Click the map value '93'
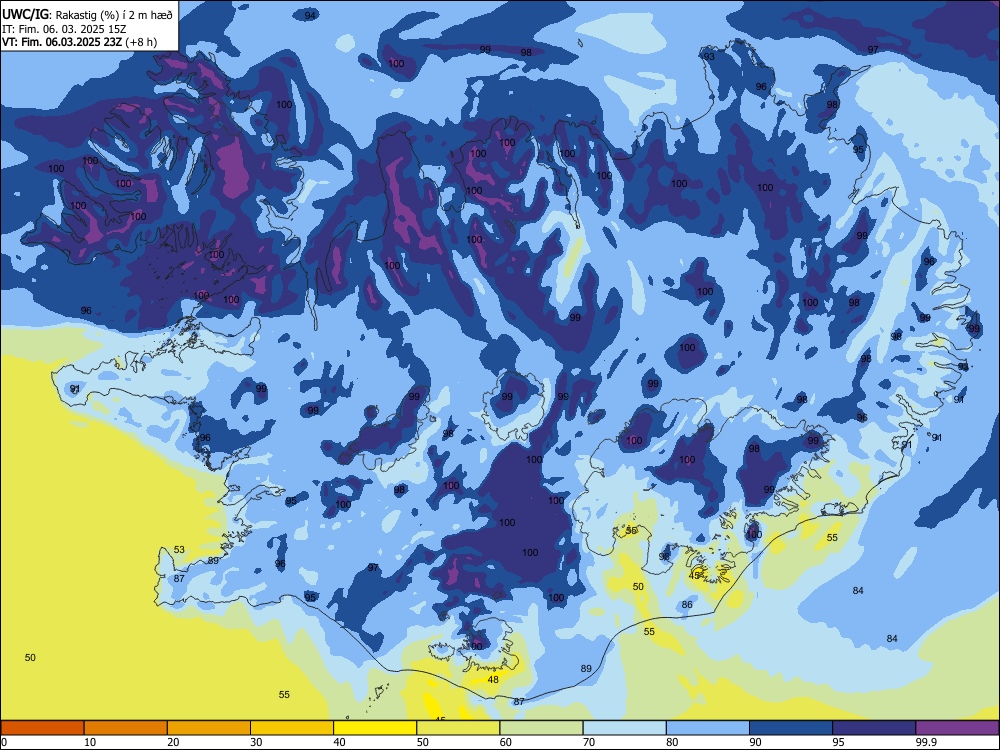This screenshot has width=1000, height=750. coord(709,56)
